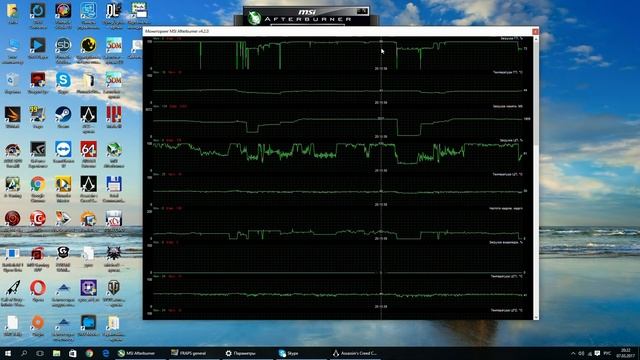The width and height of the screenshot is (640, 360).
Task: Open Task View on the taskbar
Action: pos(40,353)
